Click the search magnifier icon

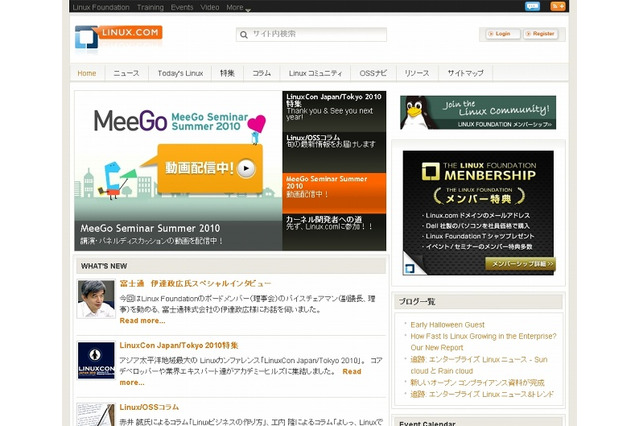click(x=244, y=35)
